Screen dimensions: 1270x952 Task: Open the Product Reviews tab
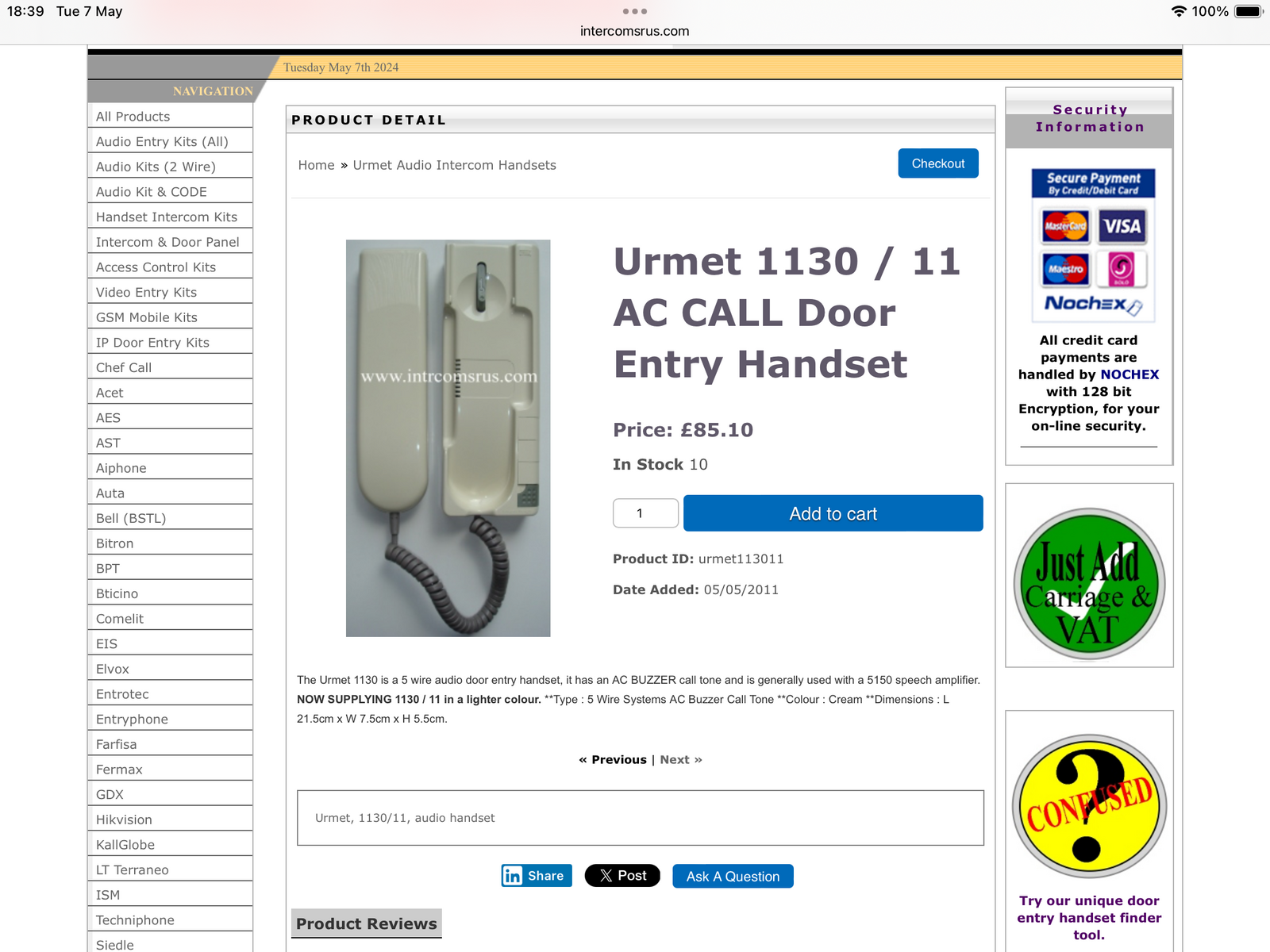pyautogui.click(x=367, y=923)
